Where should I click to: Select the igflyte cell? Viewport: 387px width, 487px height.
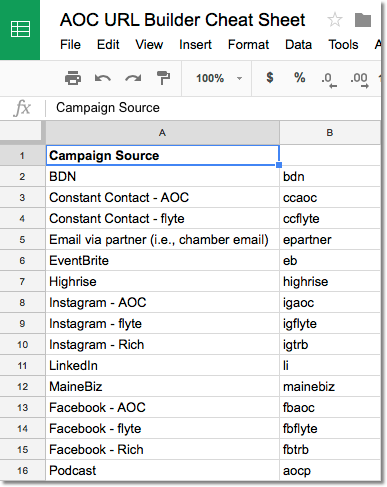pos(330,323)
